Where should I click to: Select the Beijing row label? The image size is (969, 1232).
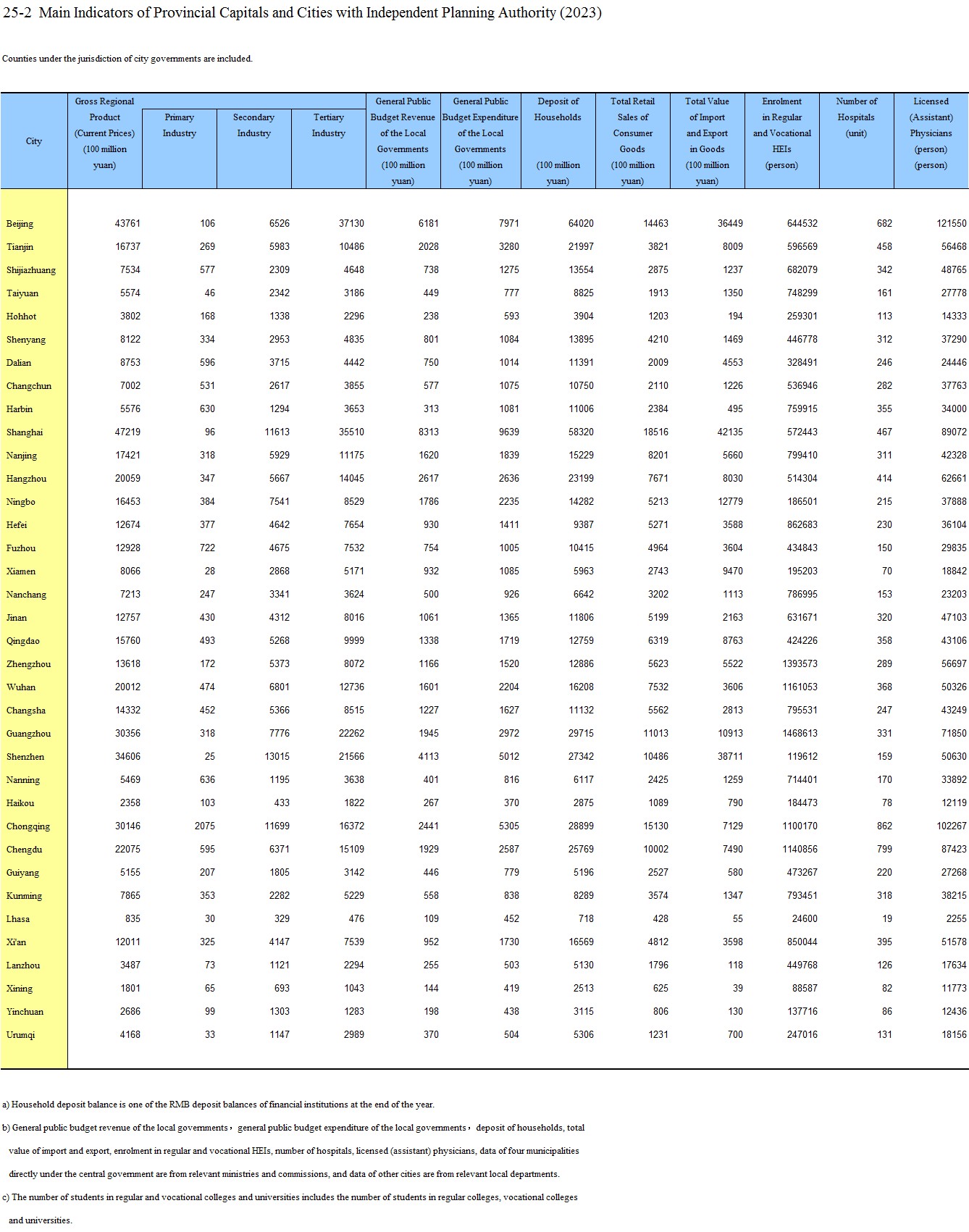coord(20,224)
